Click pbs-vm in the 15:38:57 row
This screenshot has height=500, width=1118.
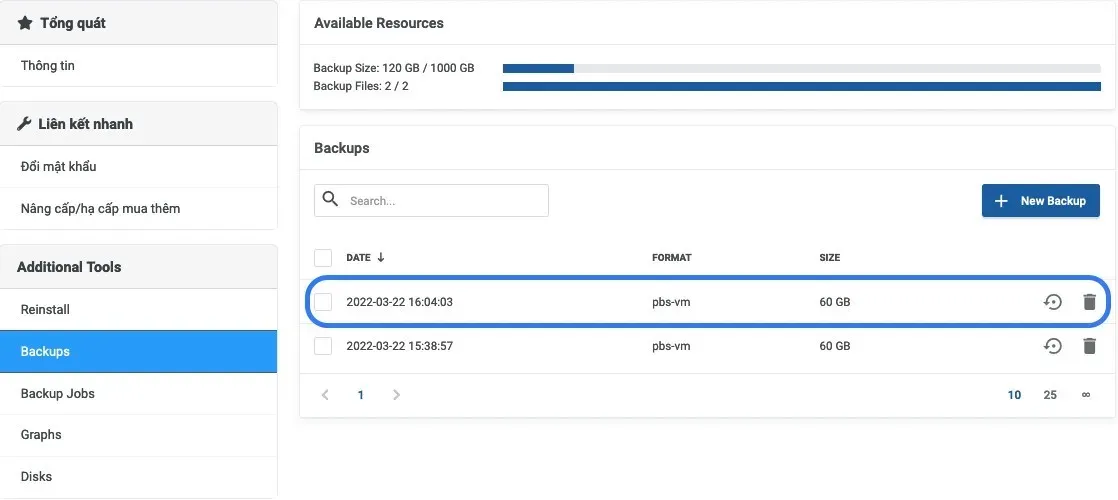click(x=671, y=346)
